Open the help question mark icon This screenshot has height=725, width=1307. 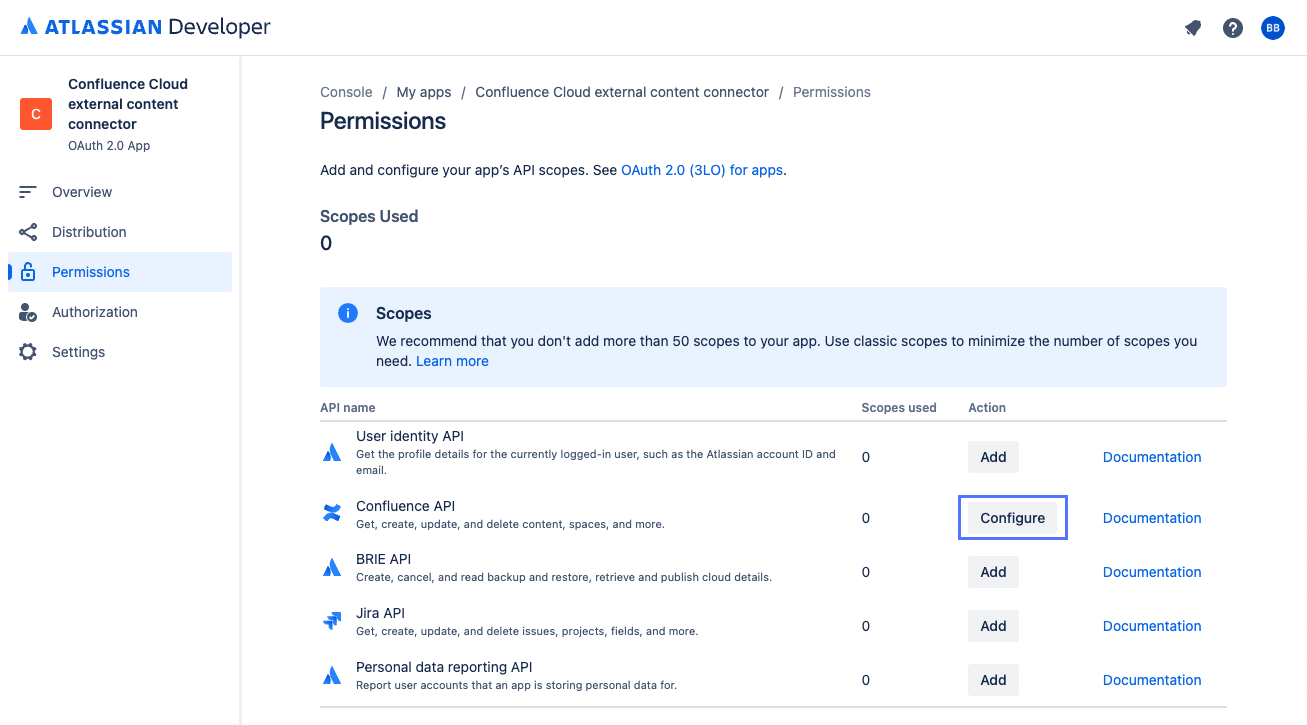point(1233,28)
